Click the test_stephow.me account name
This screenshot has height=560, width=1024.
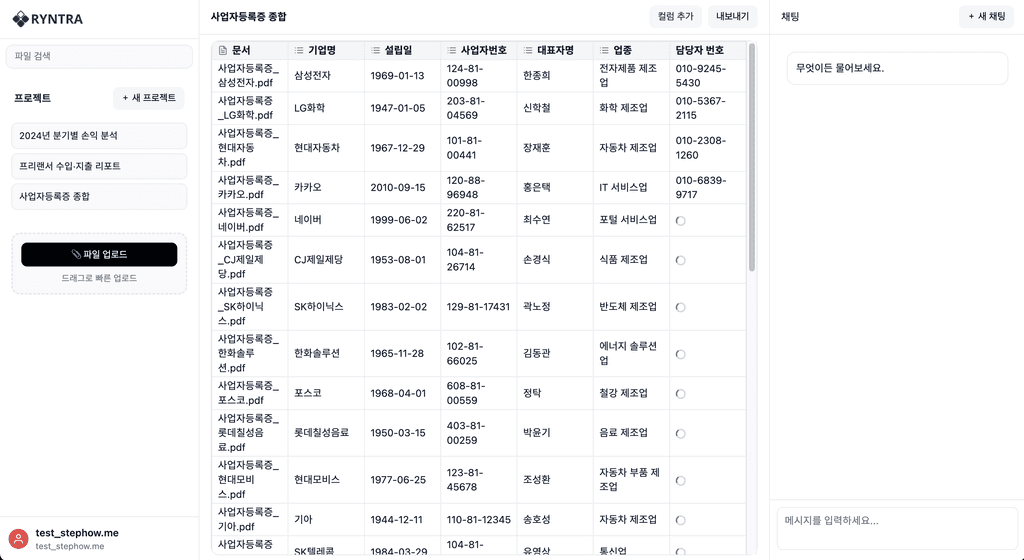pos(77,533)
